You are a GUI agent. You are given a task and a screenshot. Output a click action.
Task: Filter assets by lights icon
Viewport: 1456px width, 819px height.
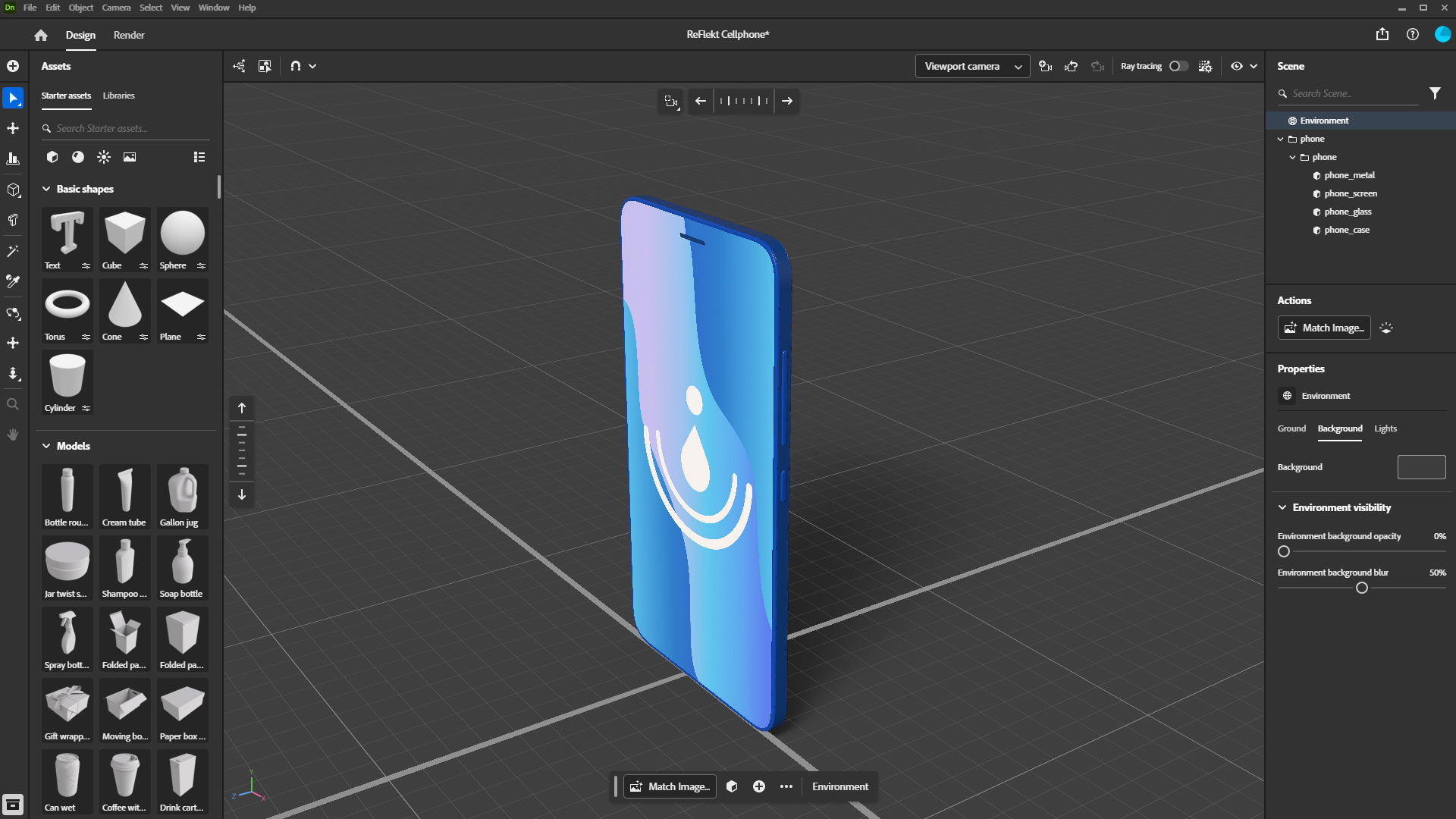tap(104, 157)
